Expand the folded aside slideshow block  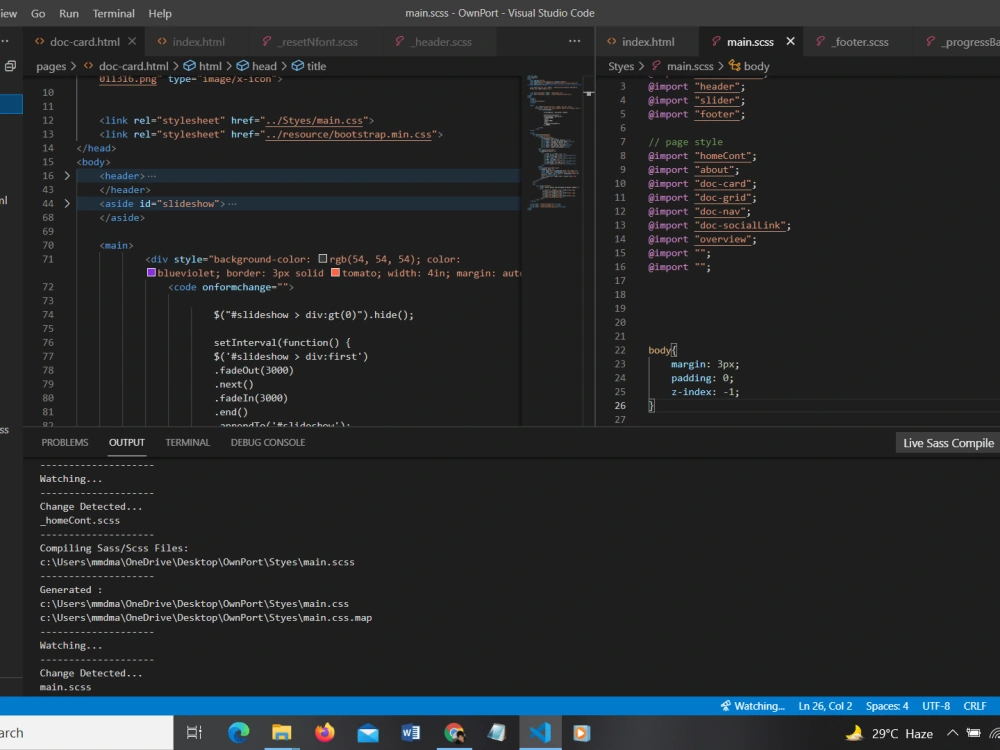point(67,204)
